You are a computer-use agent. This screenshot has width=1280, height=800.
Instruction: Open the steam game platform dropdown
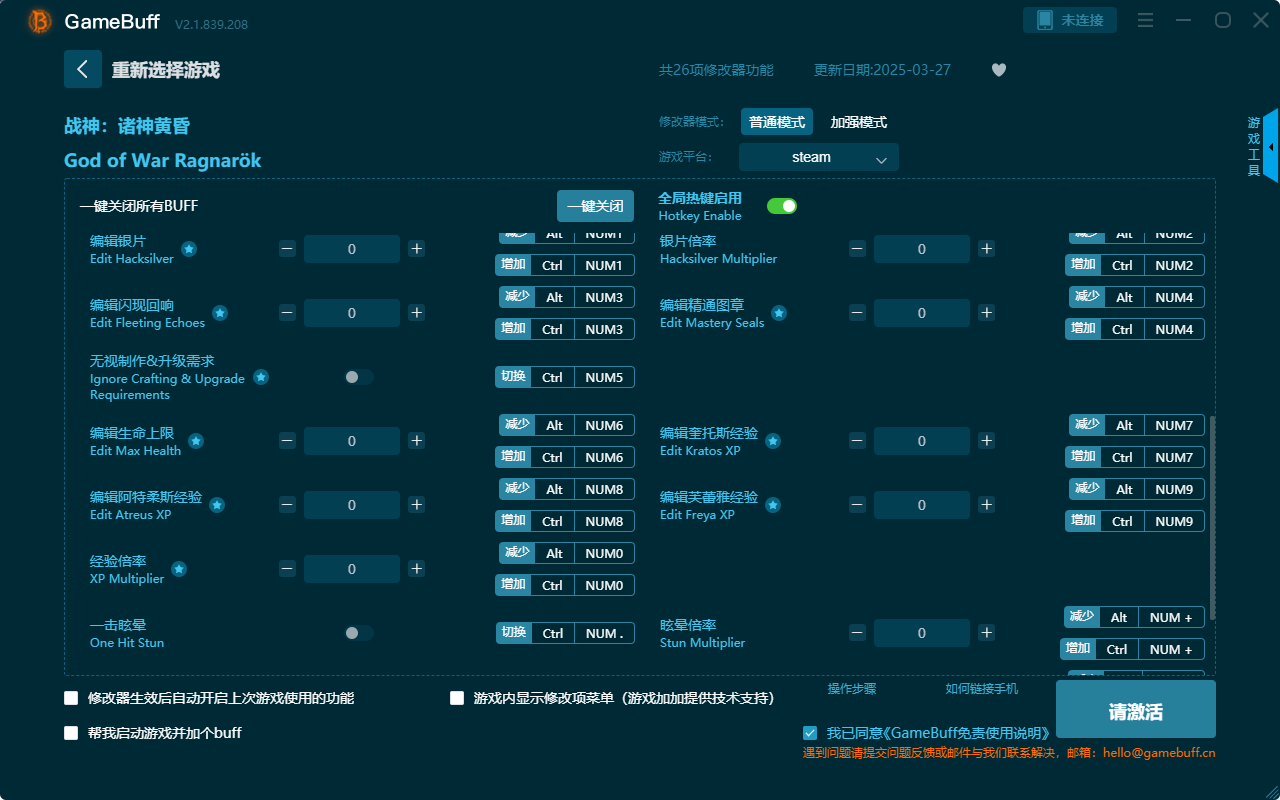tap(818, 157)
